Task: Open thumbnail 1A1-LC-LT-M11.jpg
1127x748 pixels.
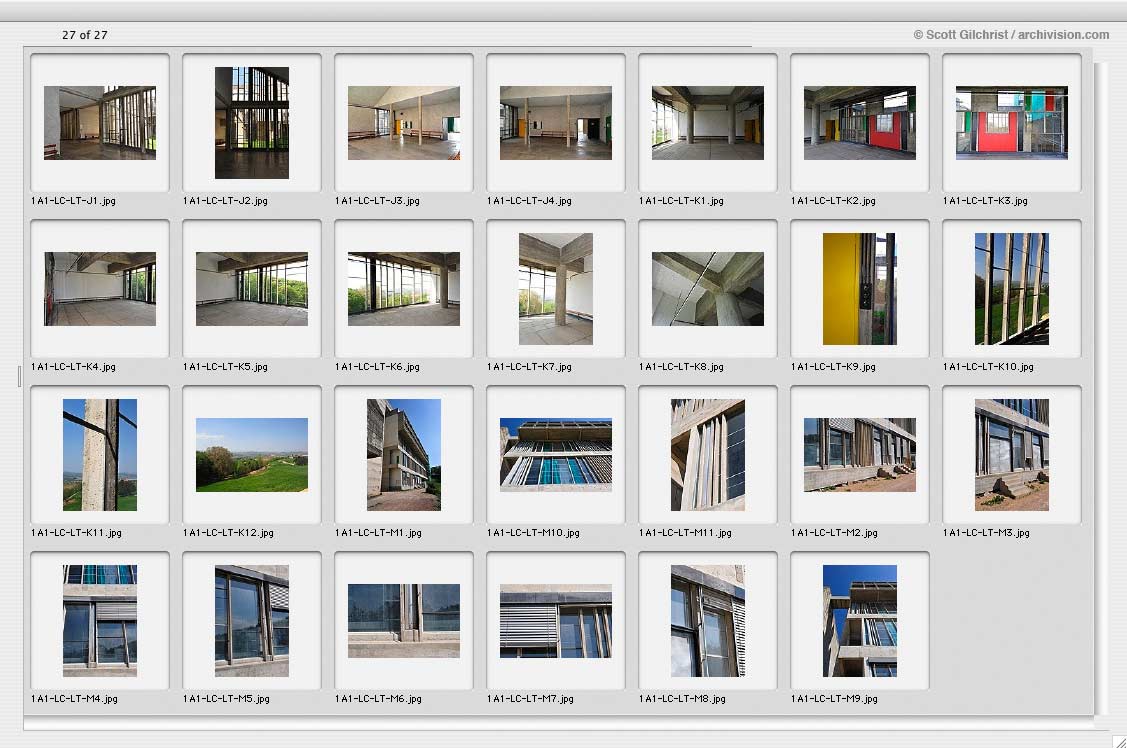Action: click(x=708, y=455)
